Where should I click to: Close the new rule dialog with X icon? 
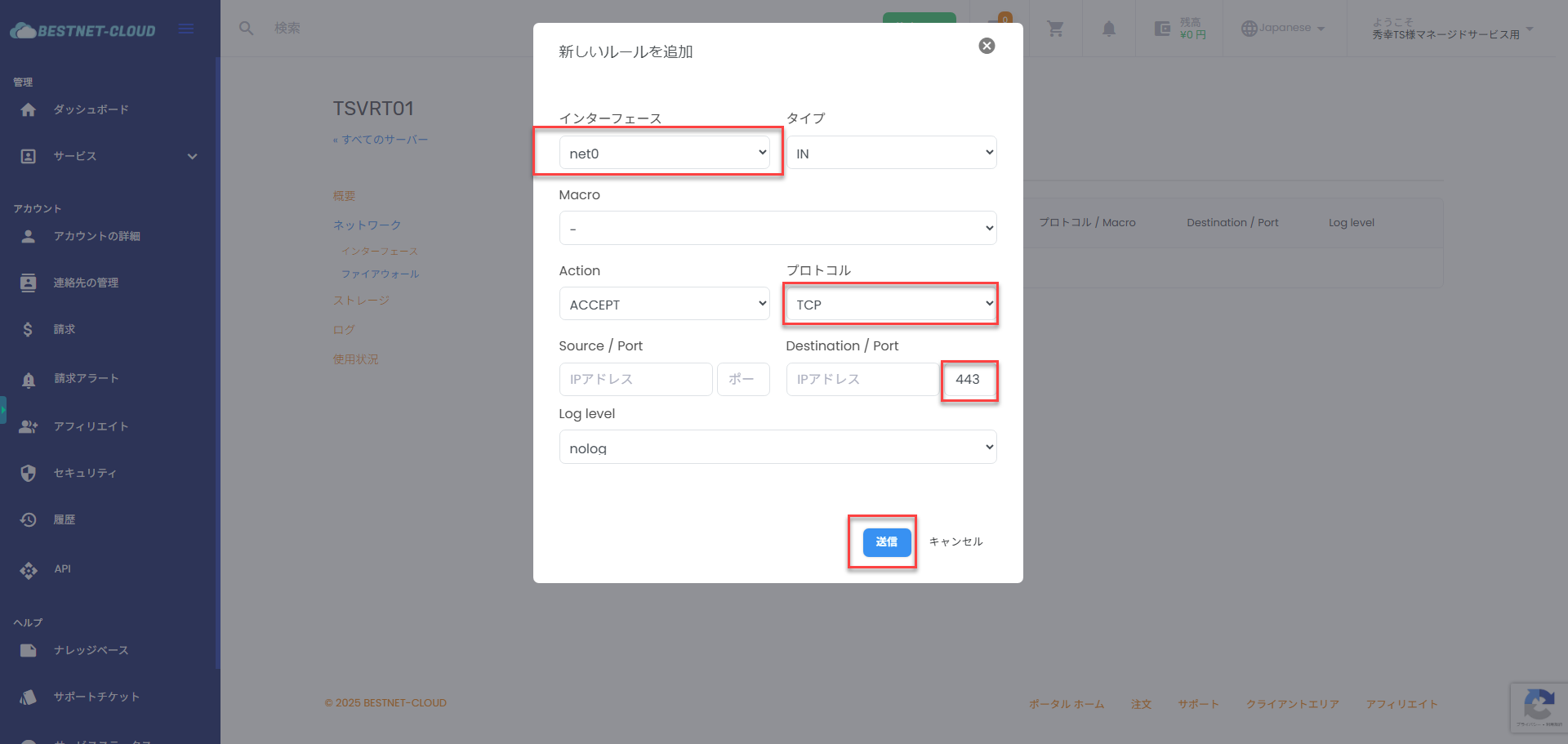tap(987, 46)
